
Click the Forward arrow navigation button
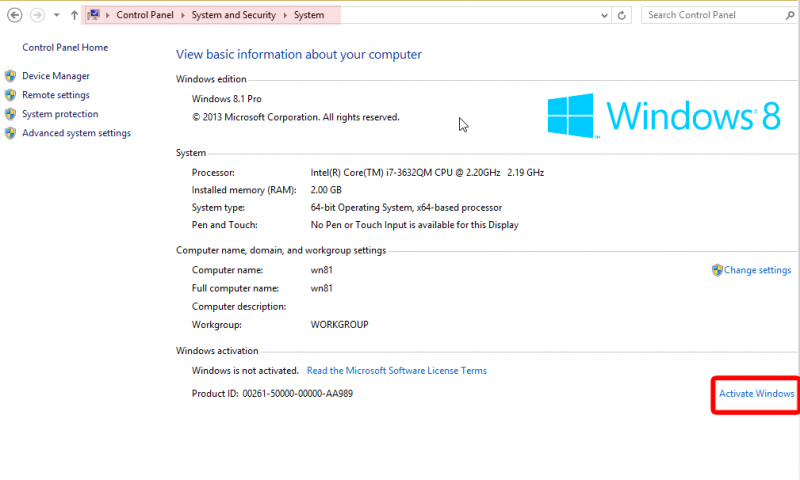coord(37,15)
